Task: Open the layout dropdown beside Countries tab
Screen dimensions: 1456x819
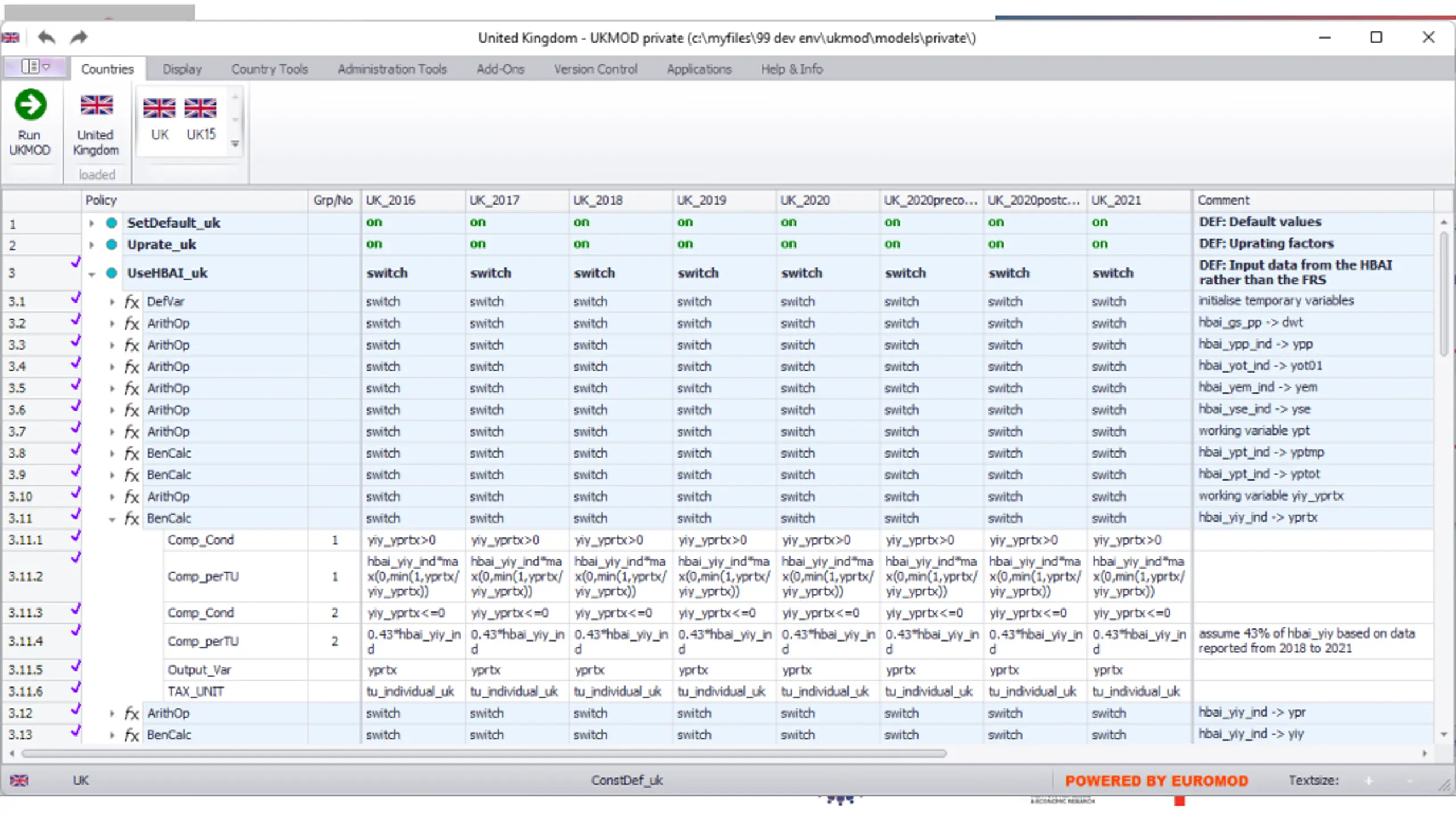Action: (x=36, y=67)
